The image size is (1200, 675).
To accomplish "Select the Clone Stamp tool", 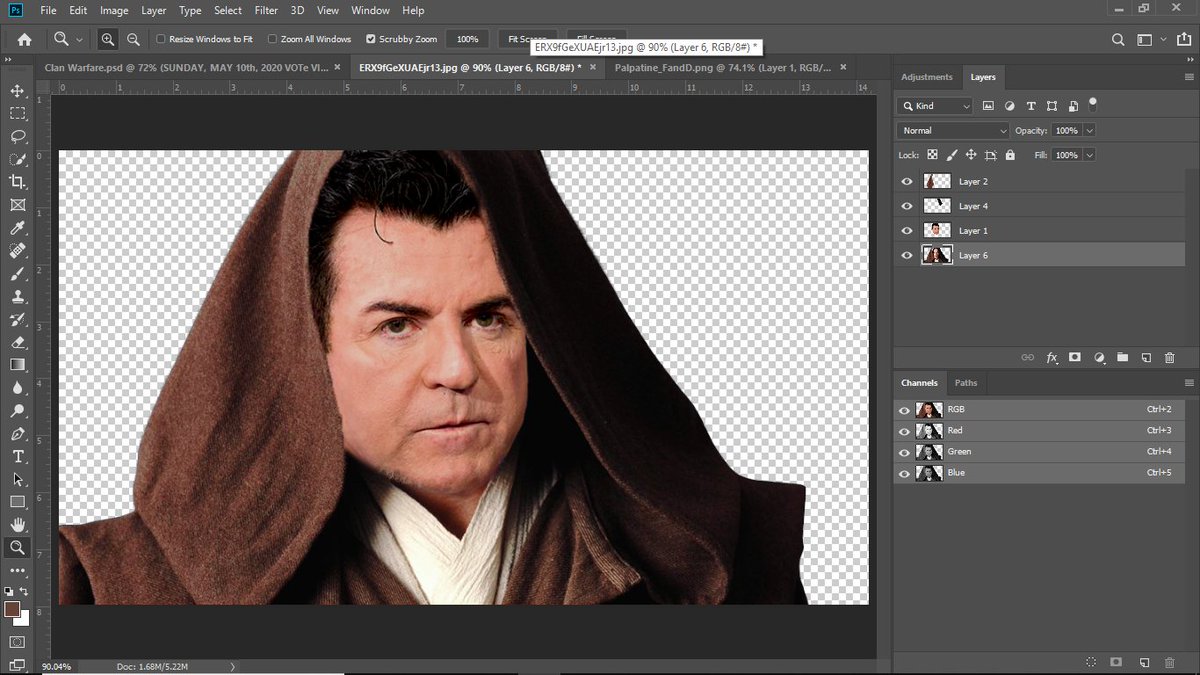I will [17, 296].
